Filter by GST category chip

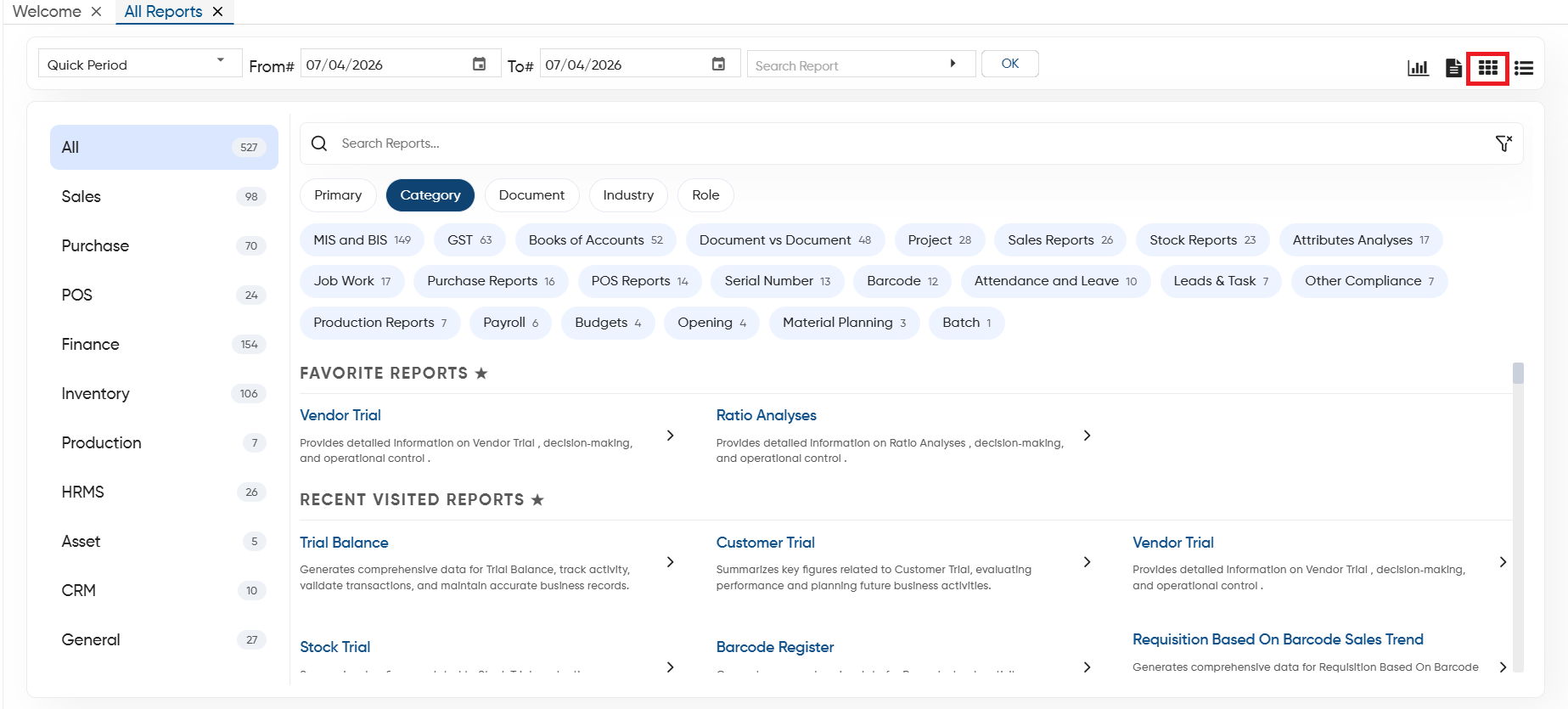click(x=469, y=240)
